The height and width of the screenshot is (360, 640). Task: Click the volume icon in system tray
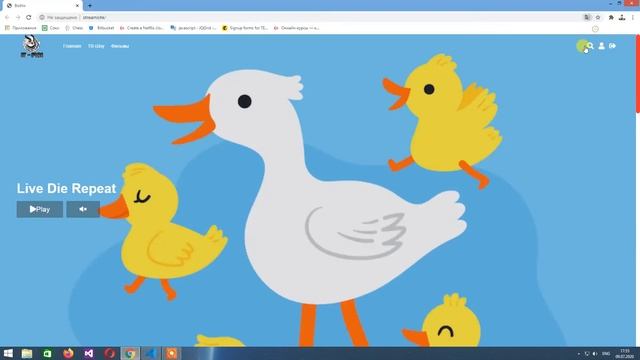coord(595,353)
